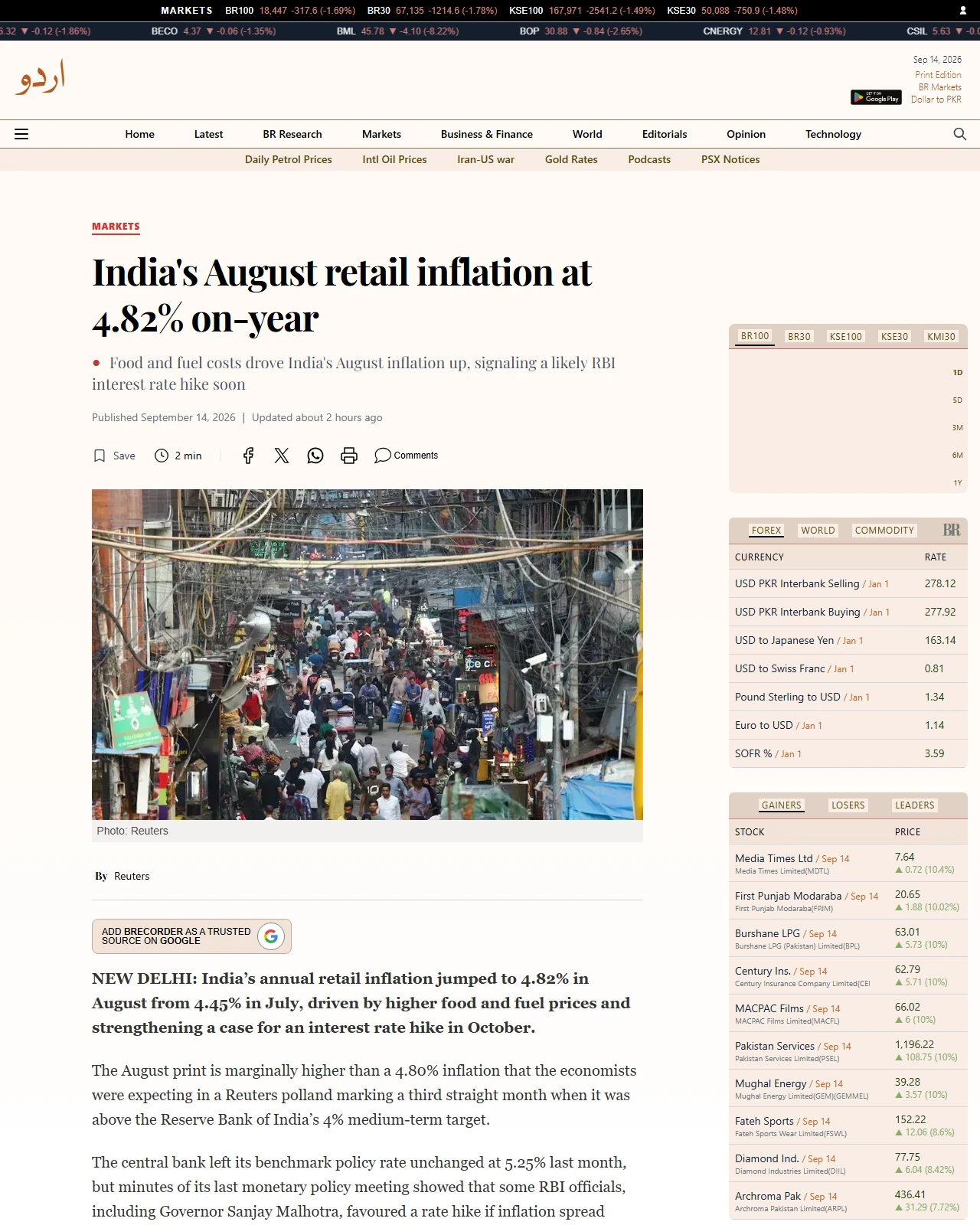Open Daily Petrol Prices link

point(289,159)
